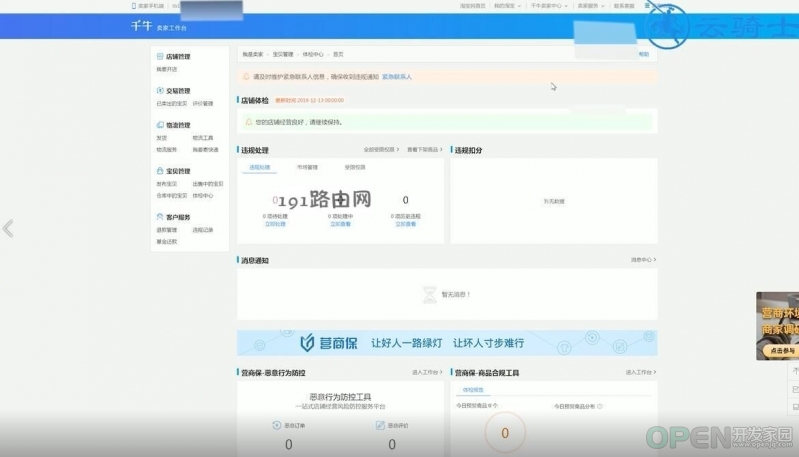Viewport: 799px width, 457px height.
Task: Open 发货 in sidebar
Action: click(162, 138)
